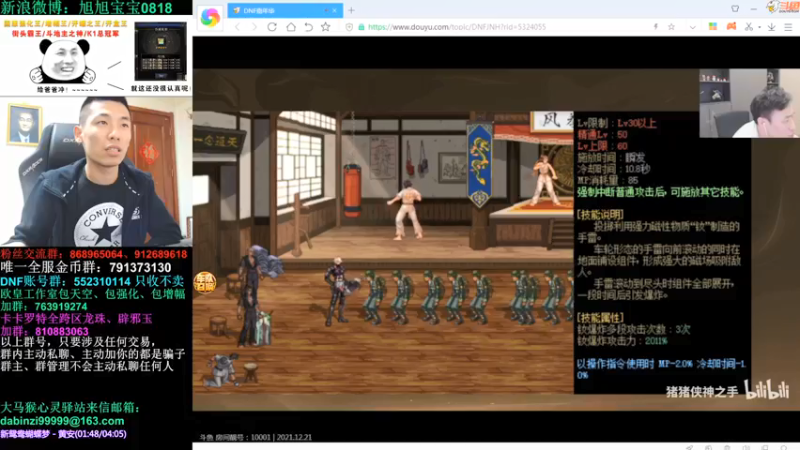Click the fighter in white gi at center of the dojo
Image resolution: width=800 pixels, height=450 pixels.
pos(407,209)
